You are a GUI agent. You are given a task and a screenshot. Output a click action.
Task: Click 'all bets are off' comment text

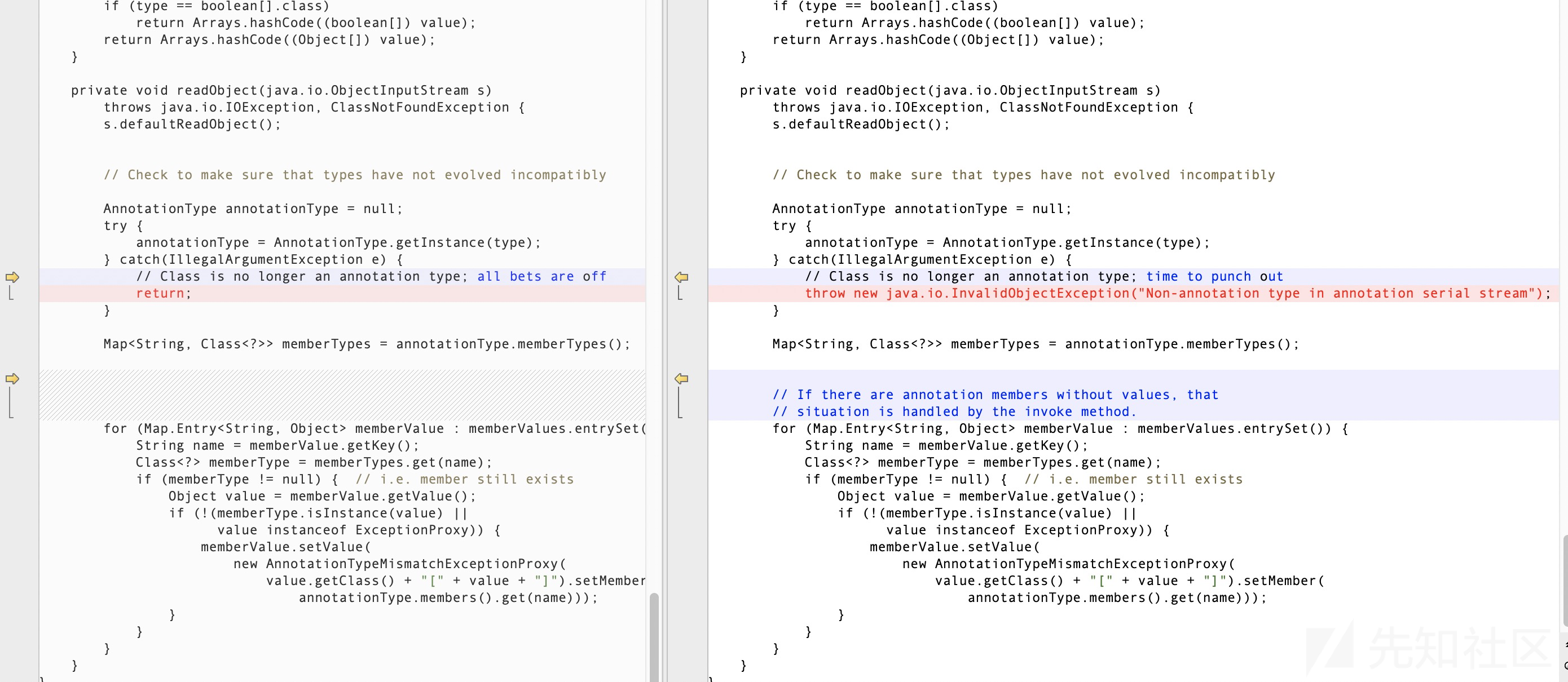541,276
